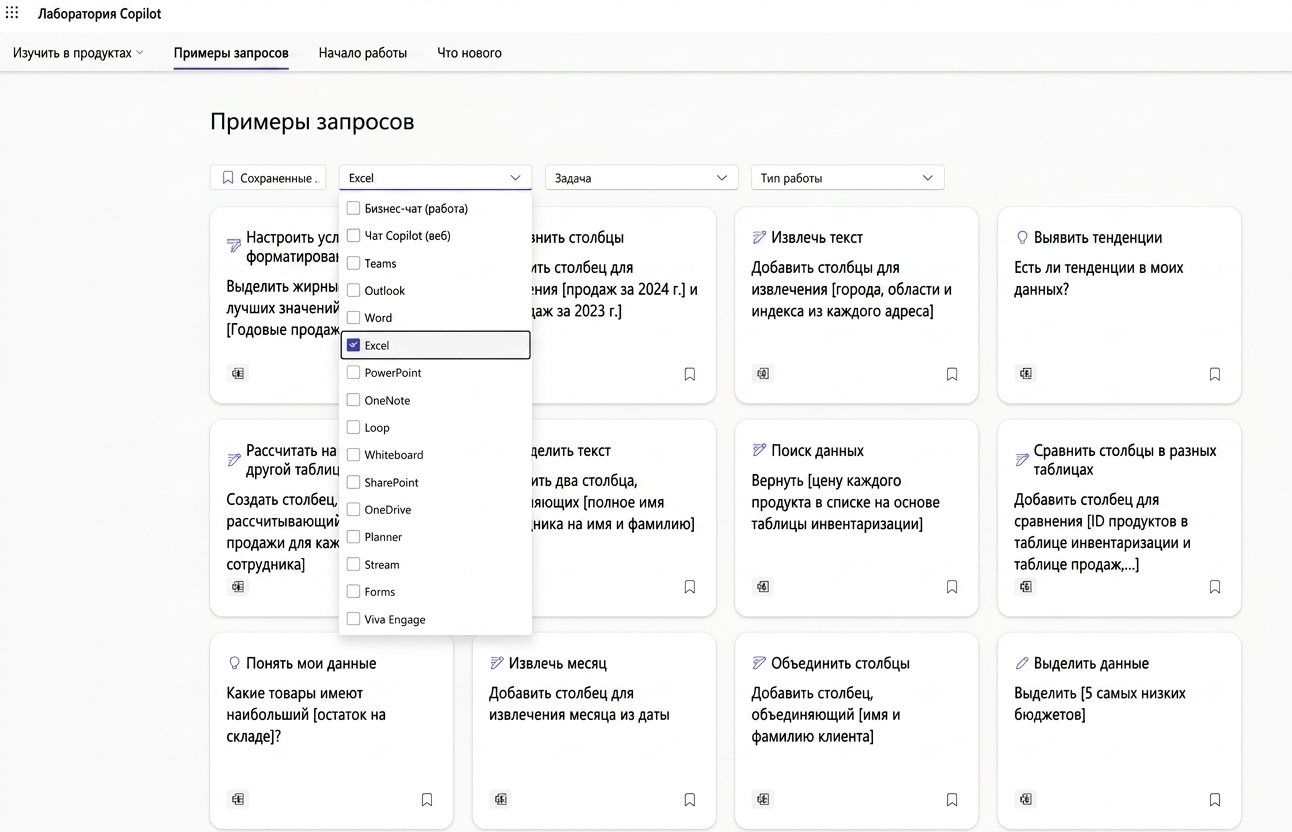Tick the PowerPoint checkbox
1292x832 pixels.
(353, 373)
